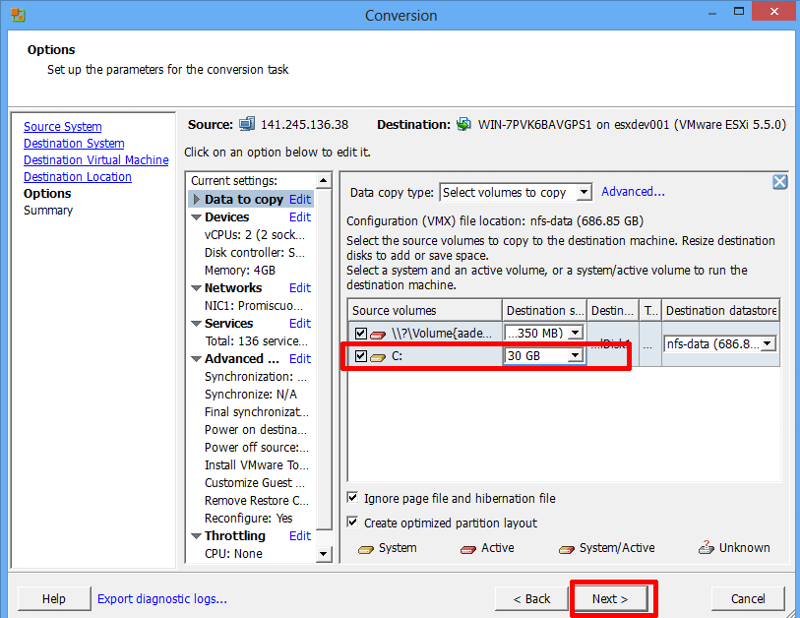Open Advanced data copy options
Viewport: 800px width, 618px height.
[633, 192]
